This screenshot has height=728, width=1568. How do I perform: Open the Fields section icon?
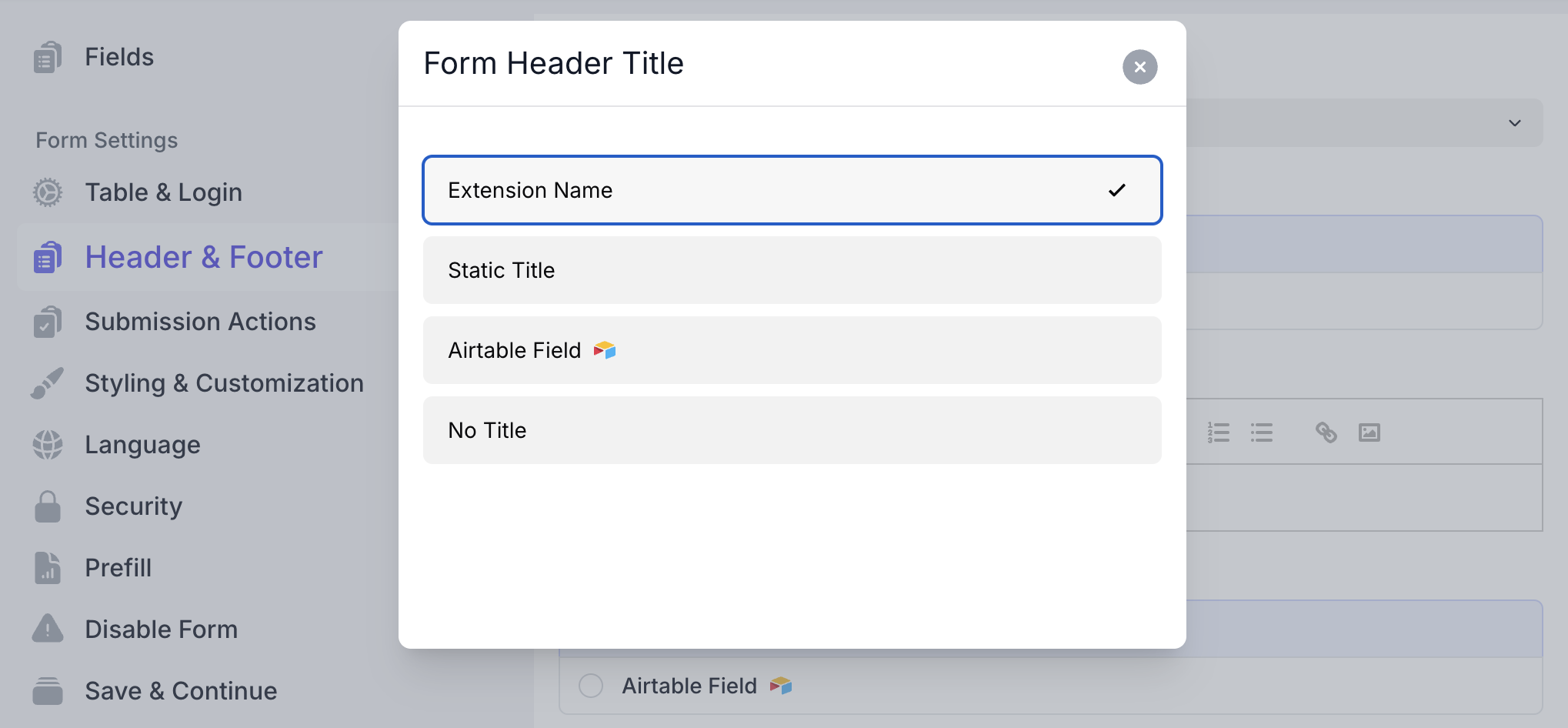(48, 58)
